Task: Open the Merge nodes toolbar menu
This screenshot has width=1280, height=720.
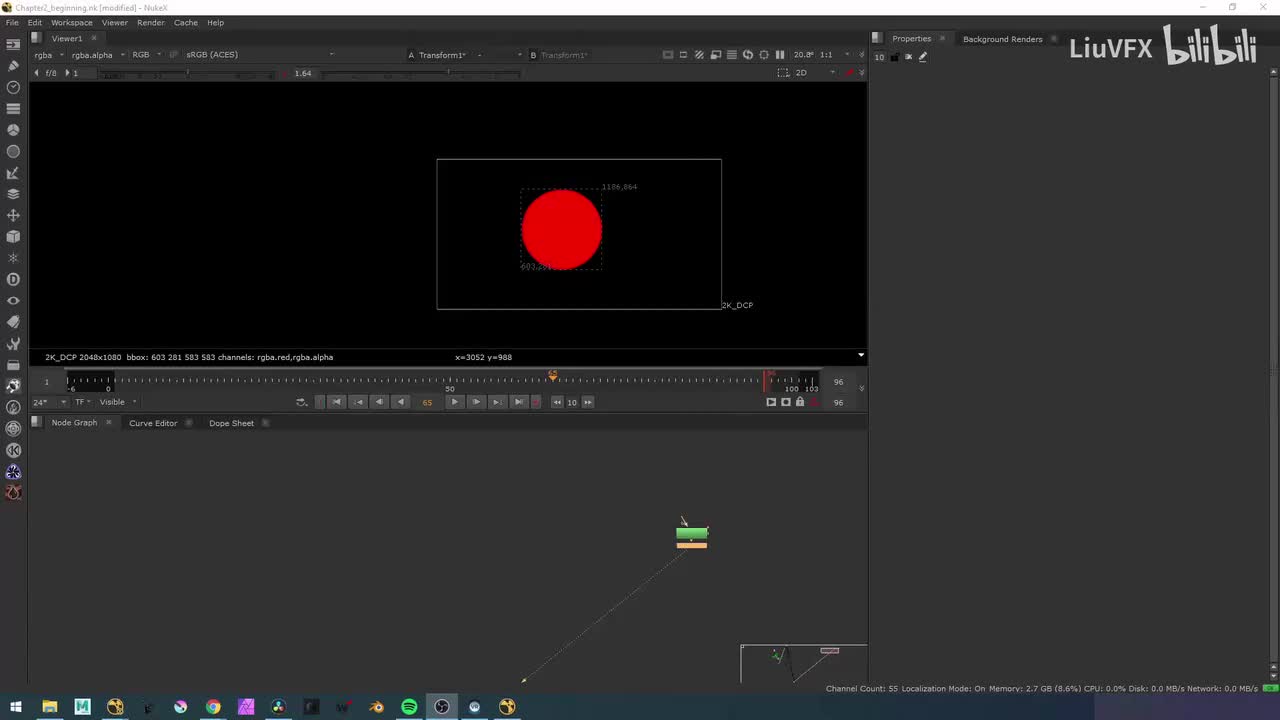Action: click(13, 194)
